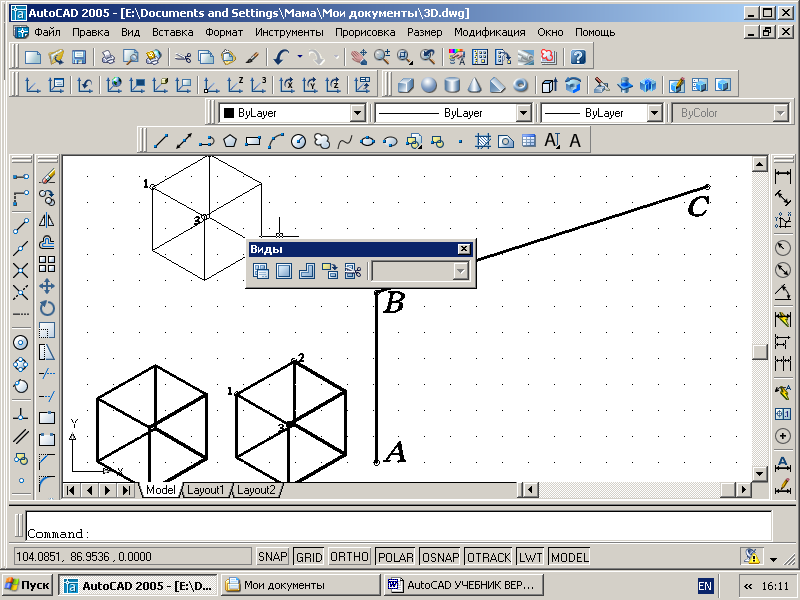
Task: Toggle LWT lineweight display
Action: pyautogui.click(x=531, y=557)
